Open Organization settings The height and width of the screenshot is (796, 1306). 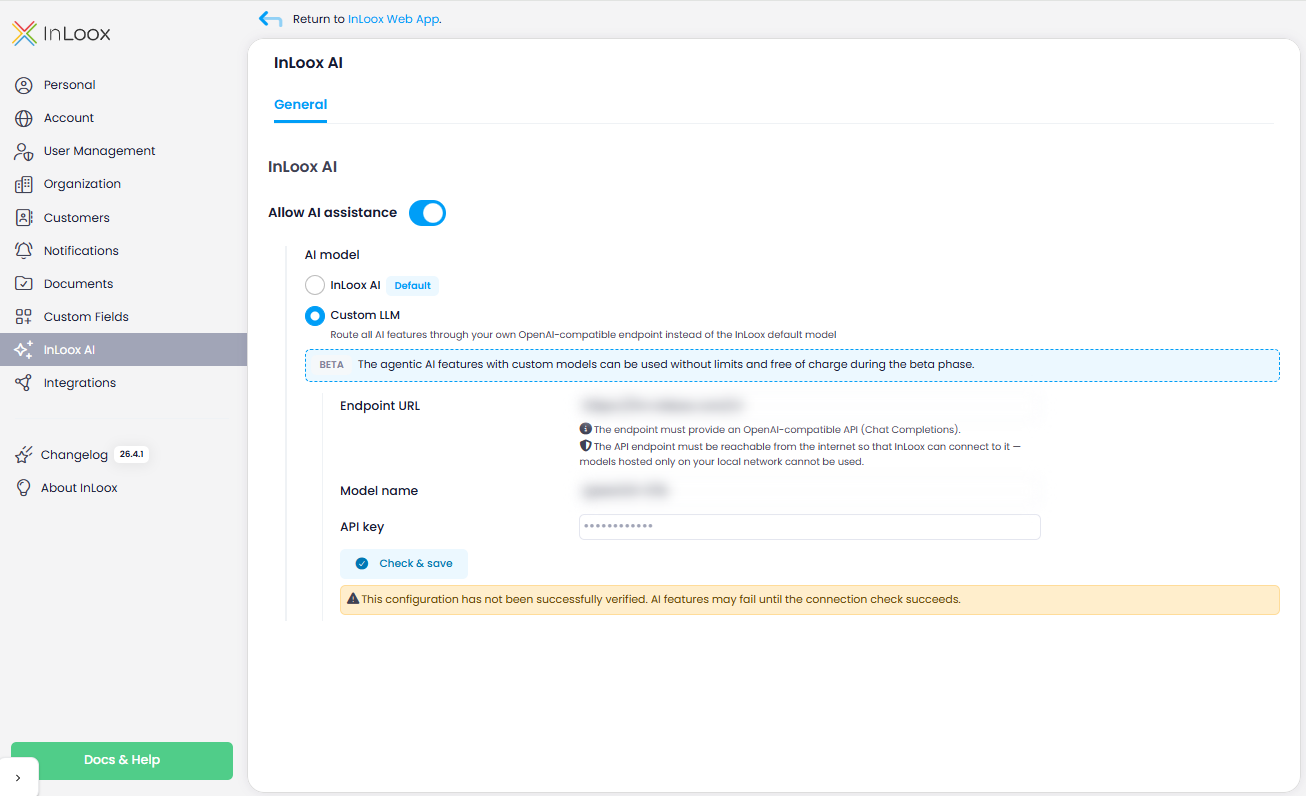[x=123, y=184]
